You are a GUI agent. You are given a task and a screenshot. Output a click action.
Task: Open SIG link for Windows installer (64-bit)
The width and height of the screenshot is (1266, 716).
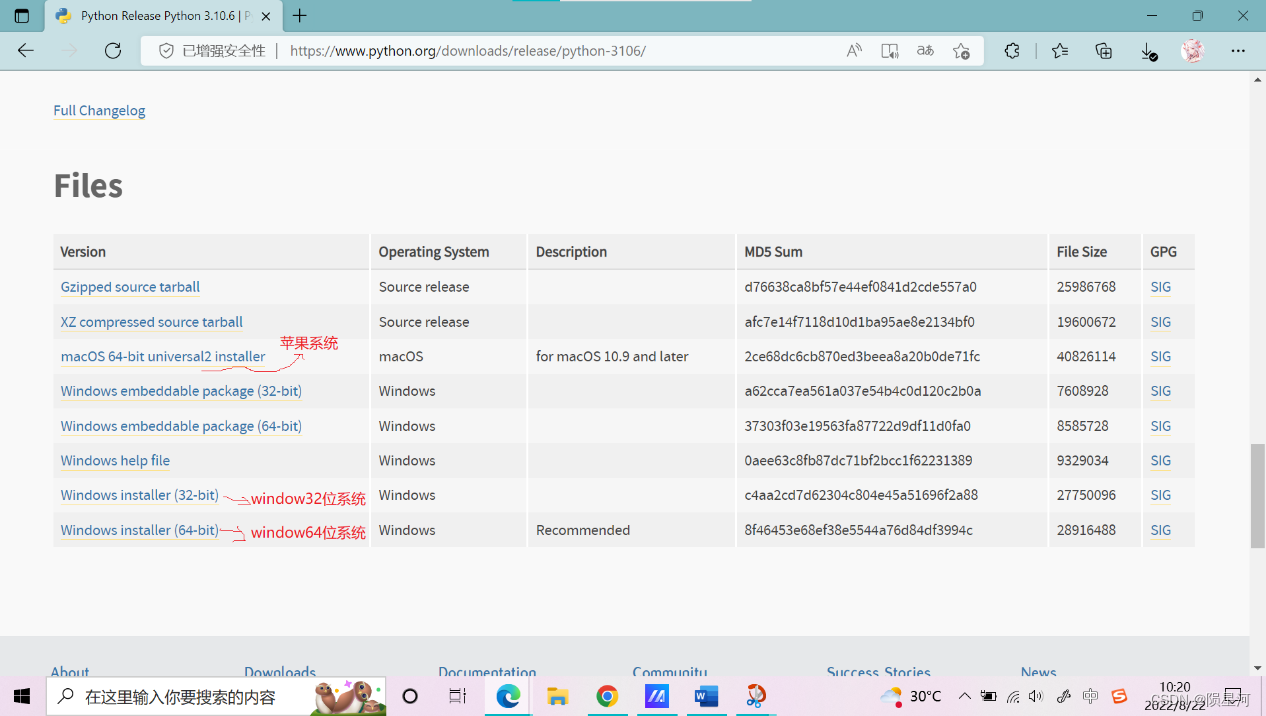(1160, 530)
